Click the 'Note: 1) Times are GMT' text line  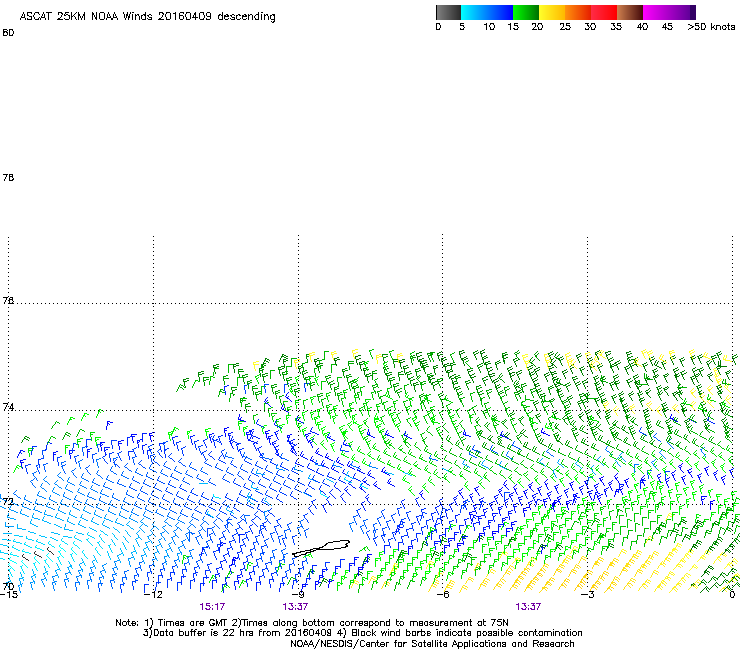coord(312,623)
